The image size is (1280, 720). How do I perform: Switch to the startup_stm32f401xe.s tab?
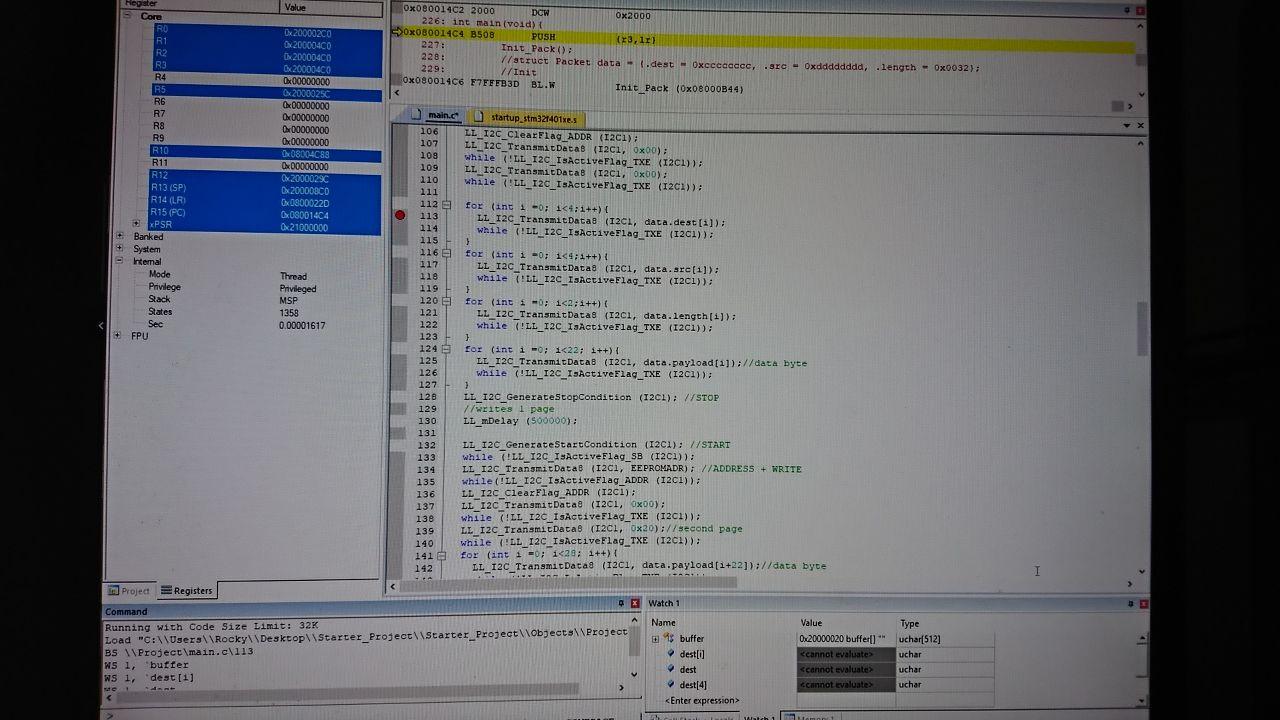pyautogui.click(x=533, y=118)
